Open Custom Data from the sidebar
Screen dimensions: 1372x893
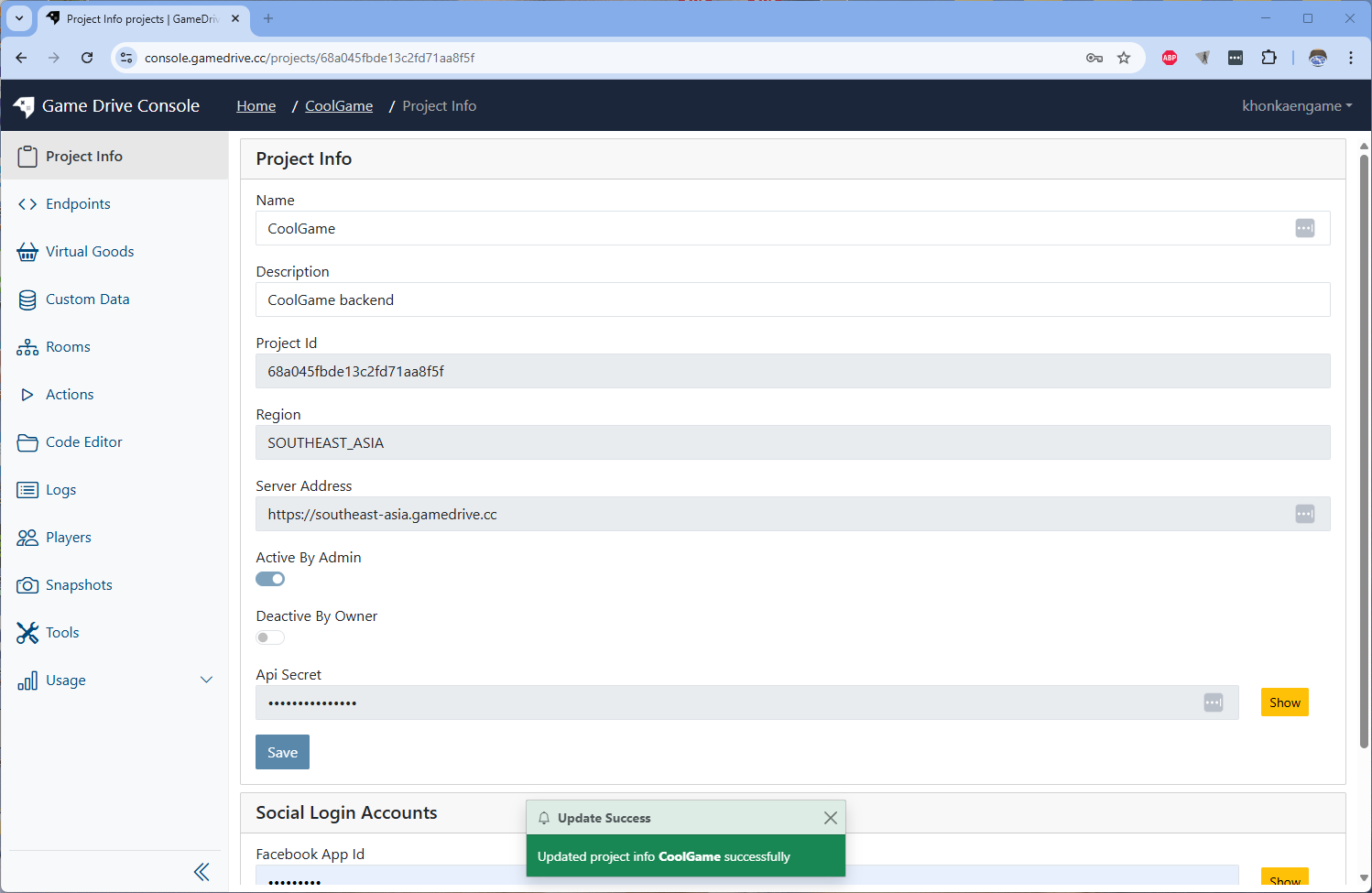[27, 299]
